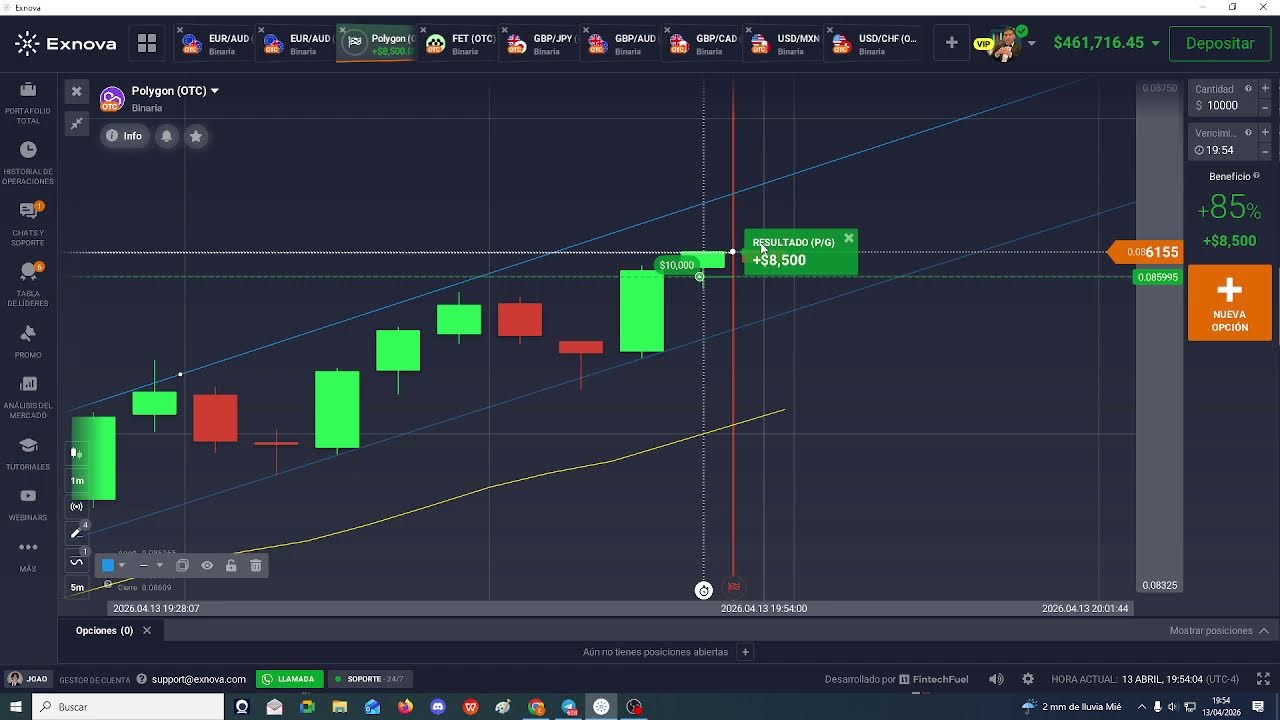Toggle fullscreen mode icon
The width and height of the screenshot is (1280, 720).
pos(1263,679)
